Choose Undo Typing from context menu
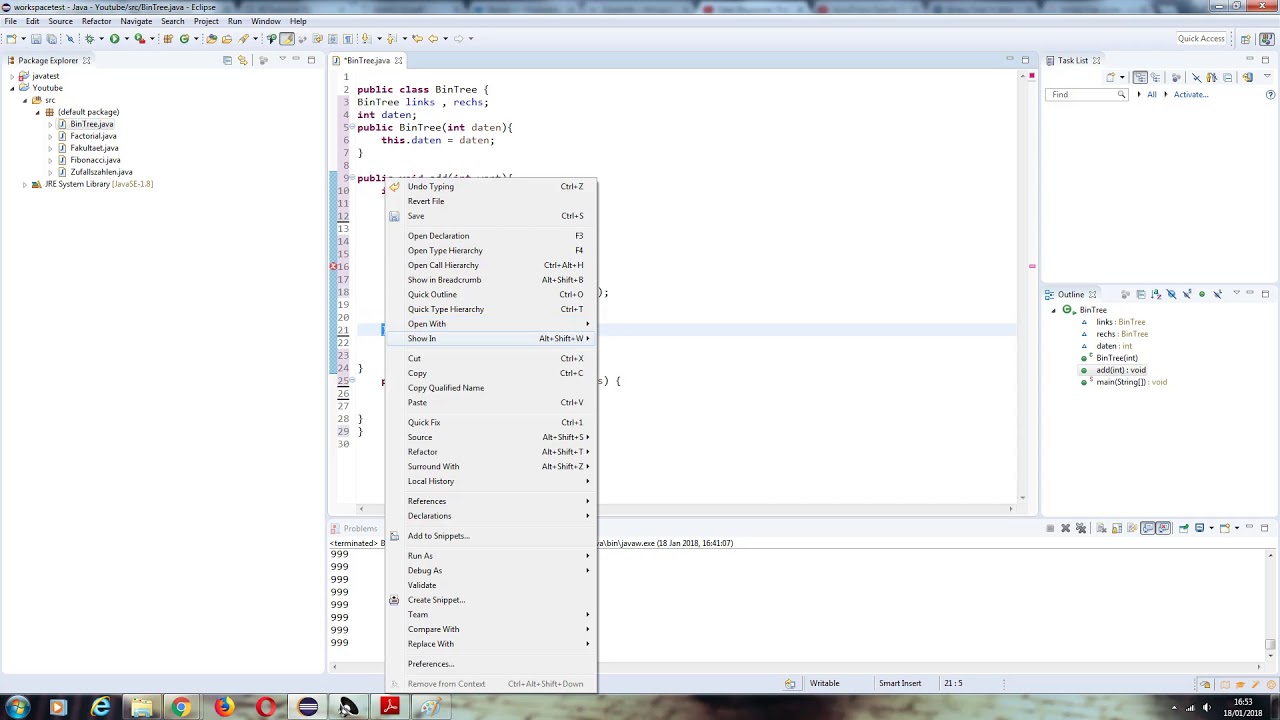 [491, 186]
